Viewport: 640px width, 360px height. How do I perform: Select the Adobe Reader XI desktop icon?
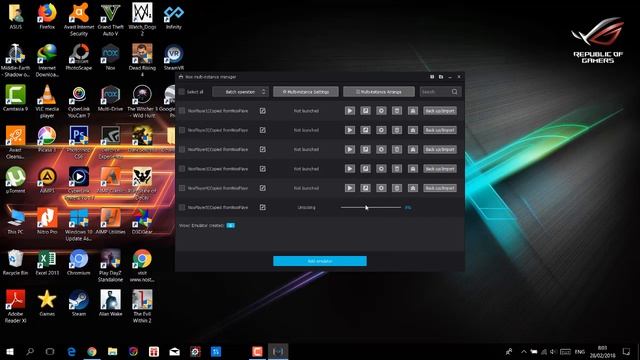pos(16,307)
